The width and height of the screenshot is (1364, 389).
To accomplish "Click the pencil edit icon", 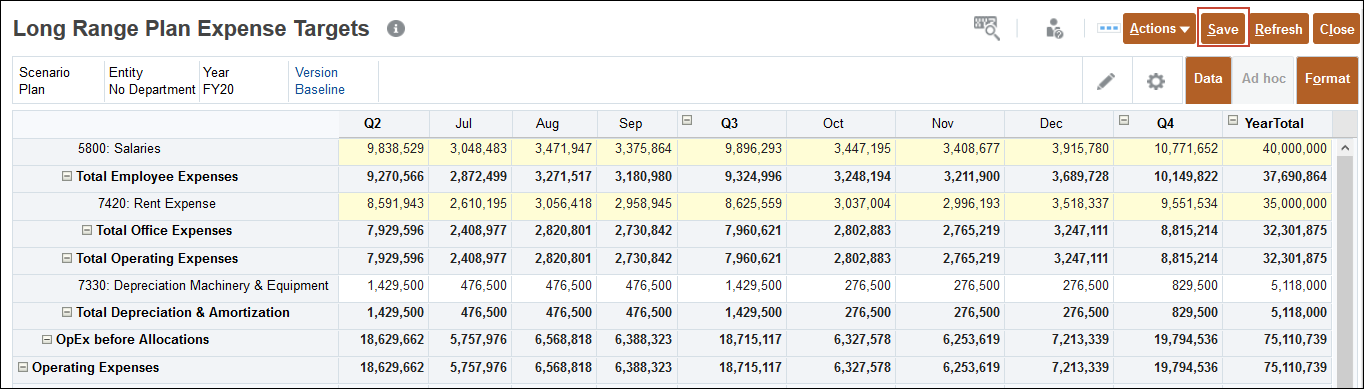I will (1106, 81).
